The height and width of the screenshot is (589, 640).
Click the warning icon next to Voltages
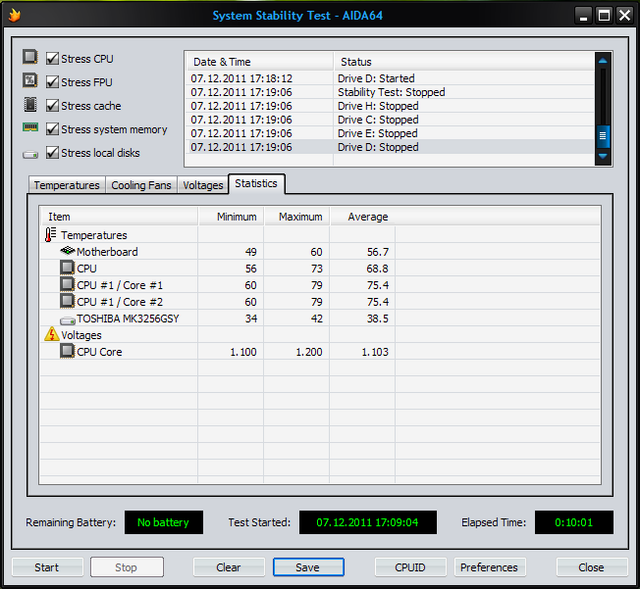click(51, 335)
